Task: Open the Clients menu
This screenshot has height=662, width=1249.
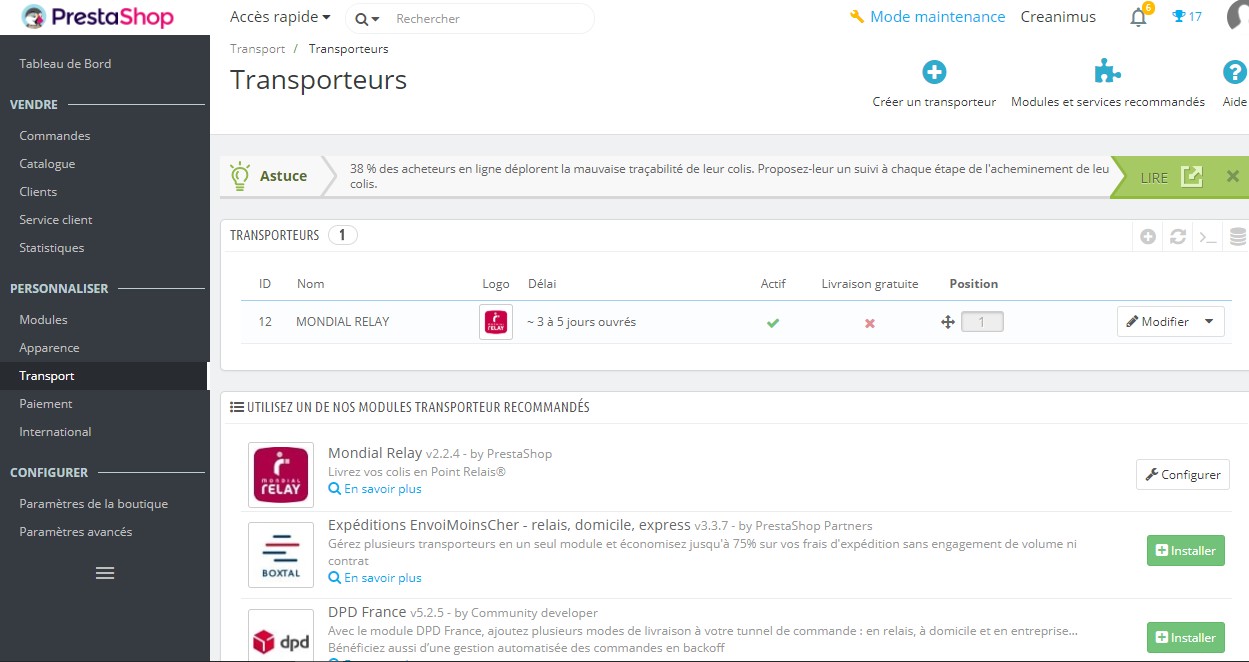Action: (38, 191)
